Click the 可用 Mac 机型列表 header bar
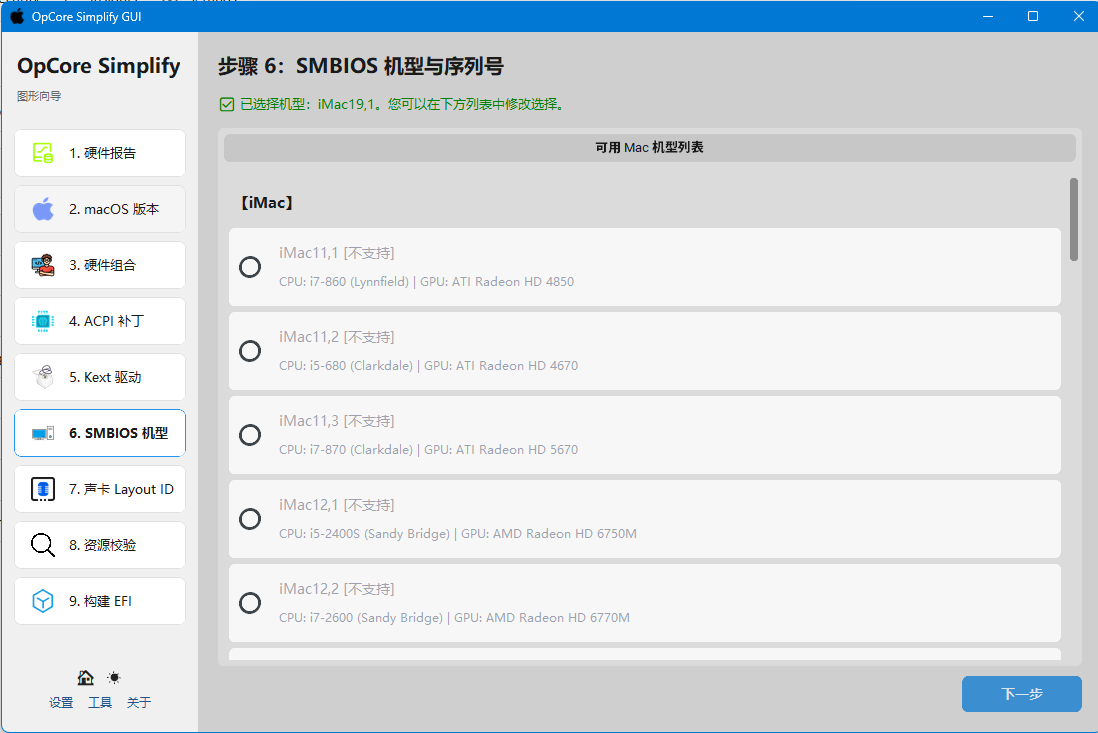The width and height of the screenshot is (1098, 733). pos(650,148)
